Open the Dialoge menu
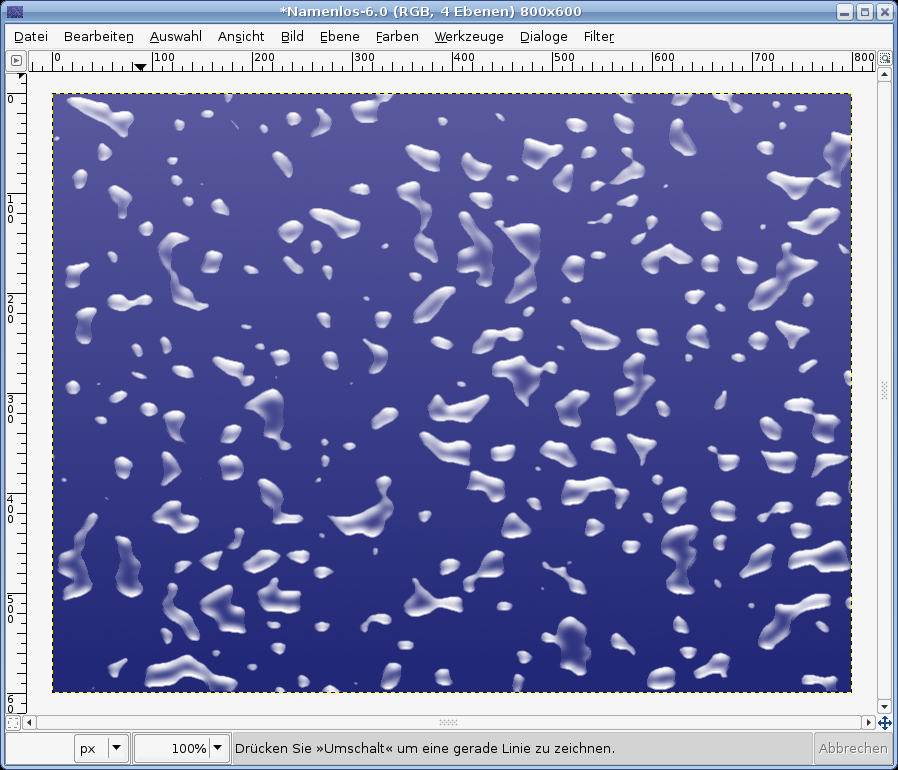The width and height of the screenshot is (898, 770). point(543,37)
